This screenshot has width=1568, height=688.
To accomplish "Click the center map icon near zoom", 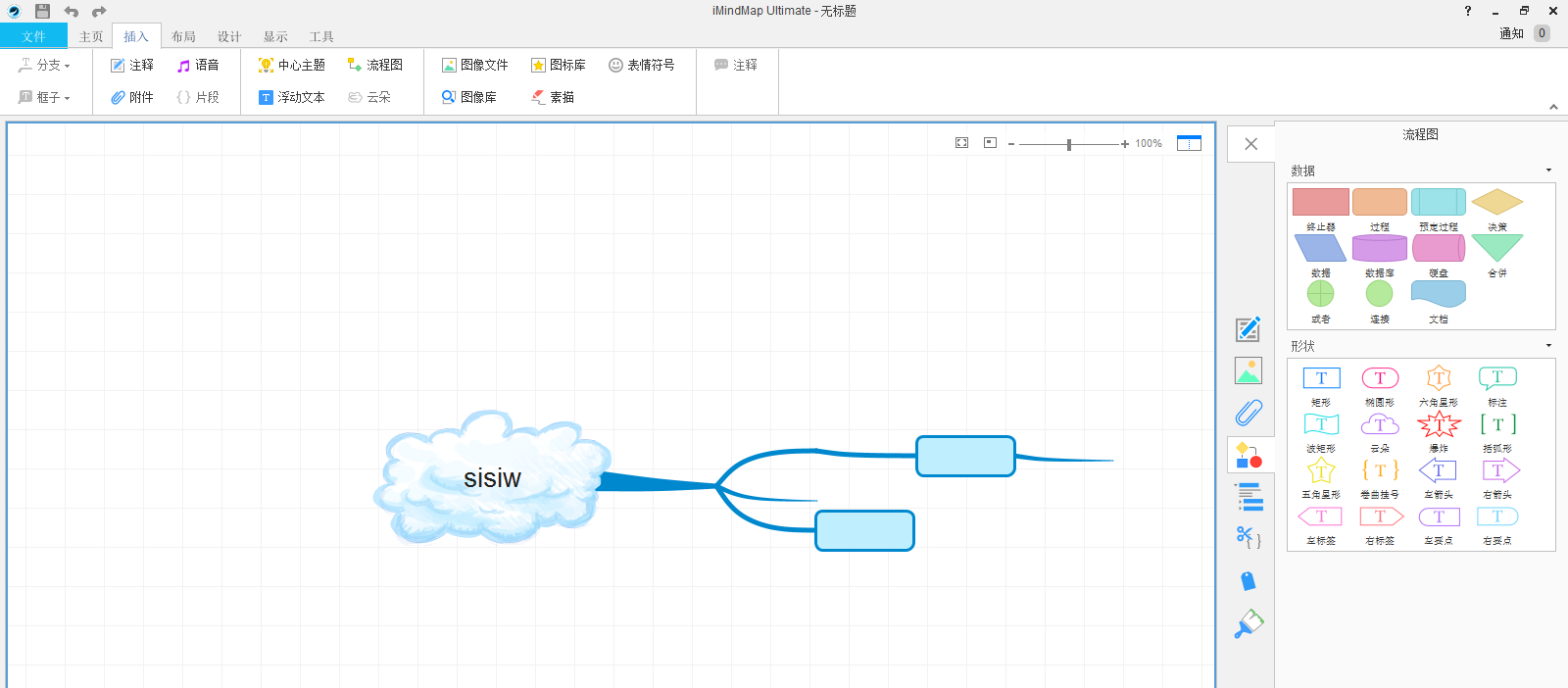I will click(990, 143).
